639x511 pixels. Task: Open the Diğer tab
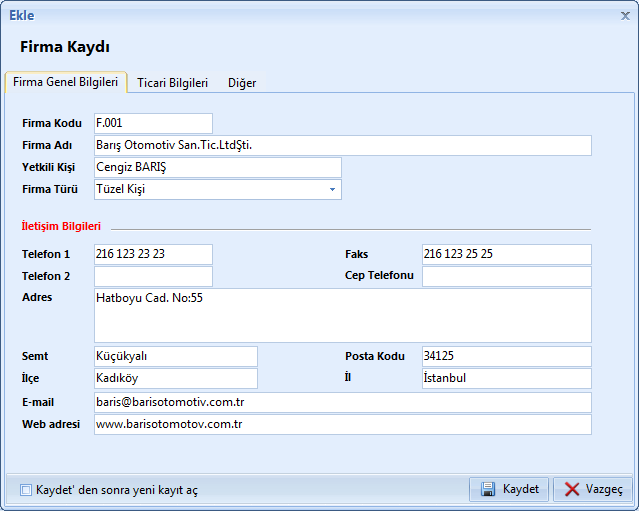(x=242, y=83)
